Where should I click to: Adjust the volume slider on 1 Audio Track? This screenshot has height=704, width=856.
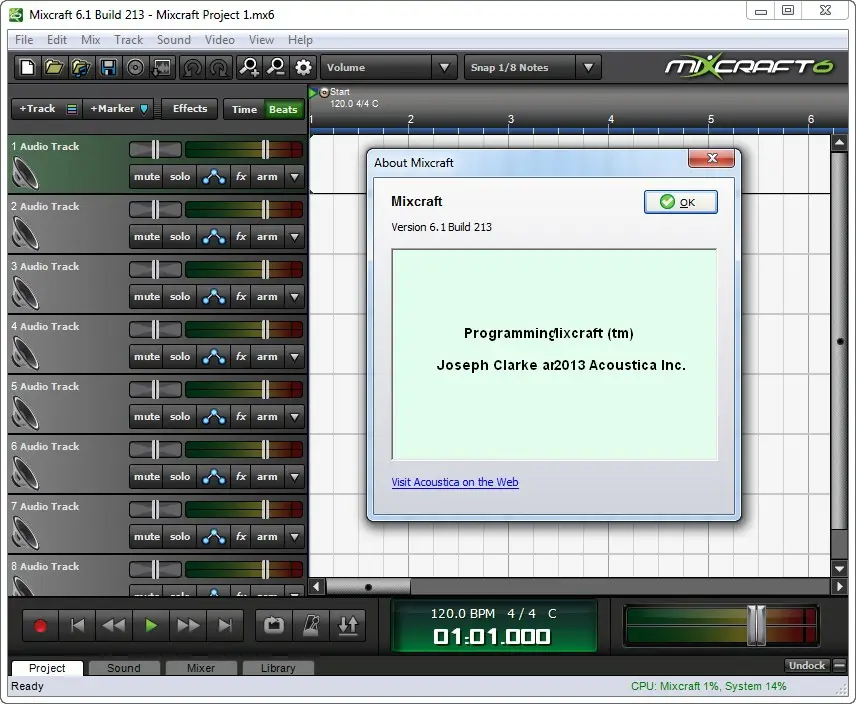[x=243, y=149]
